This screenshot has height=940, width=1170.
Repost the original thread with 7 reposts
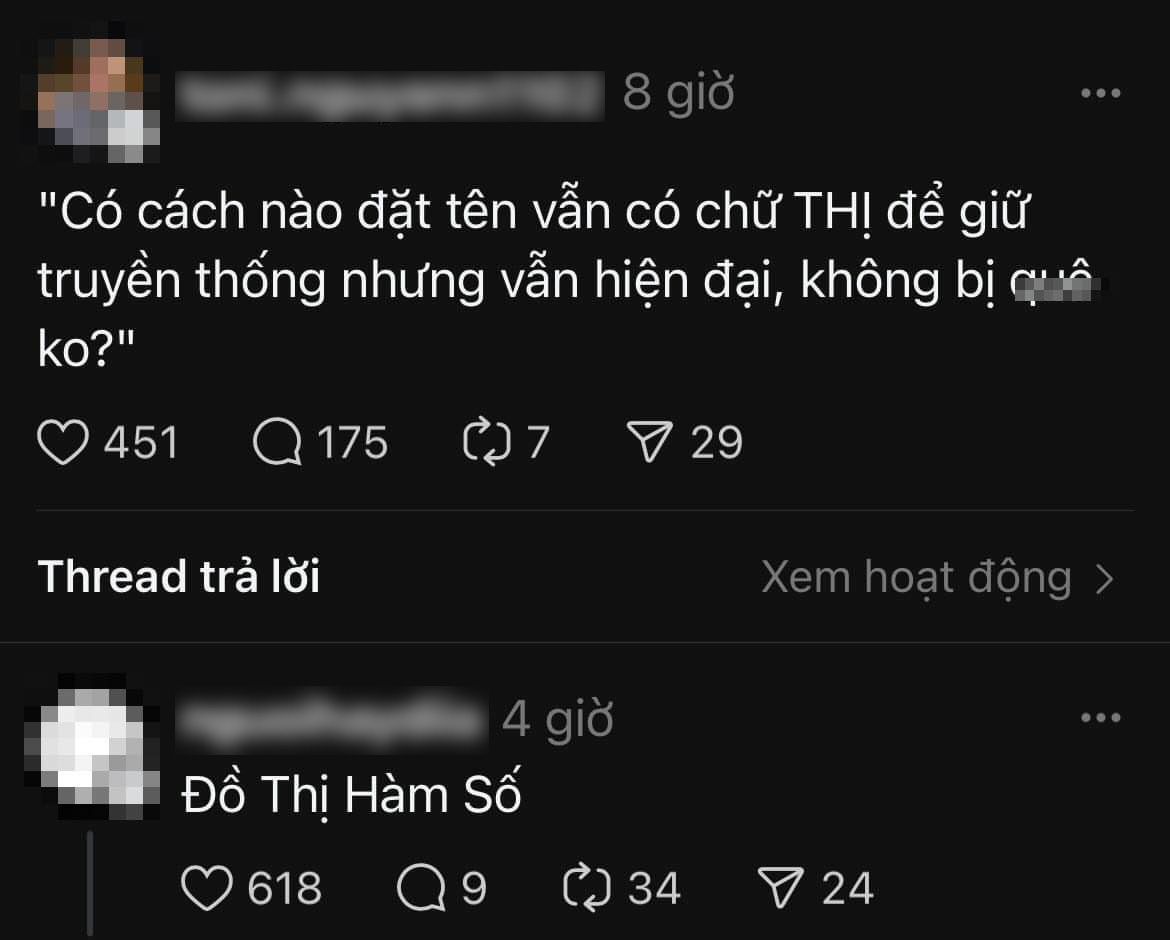[x=487, y=442]
